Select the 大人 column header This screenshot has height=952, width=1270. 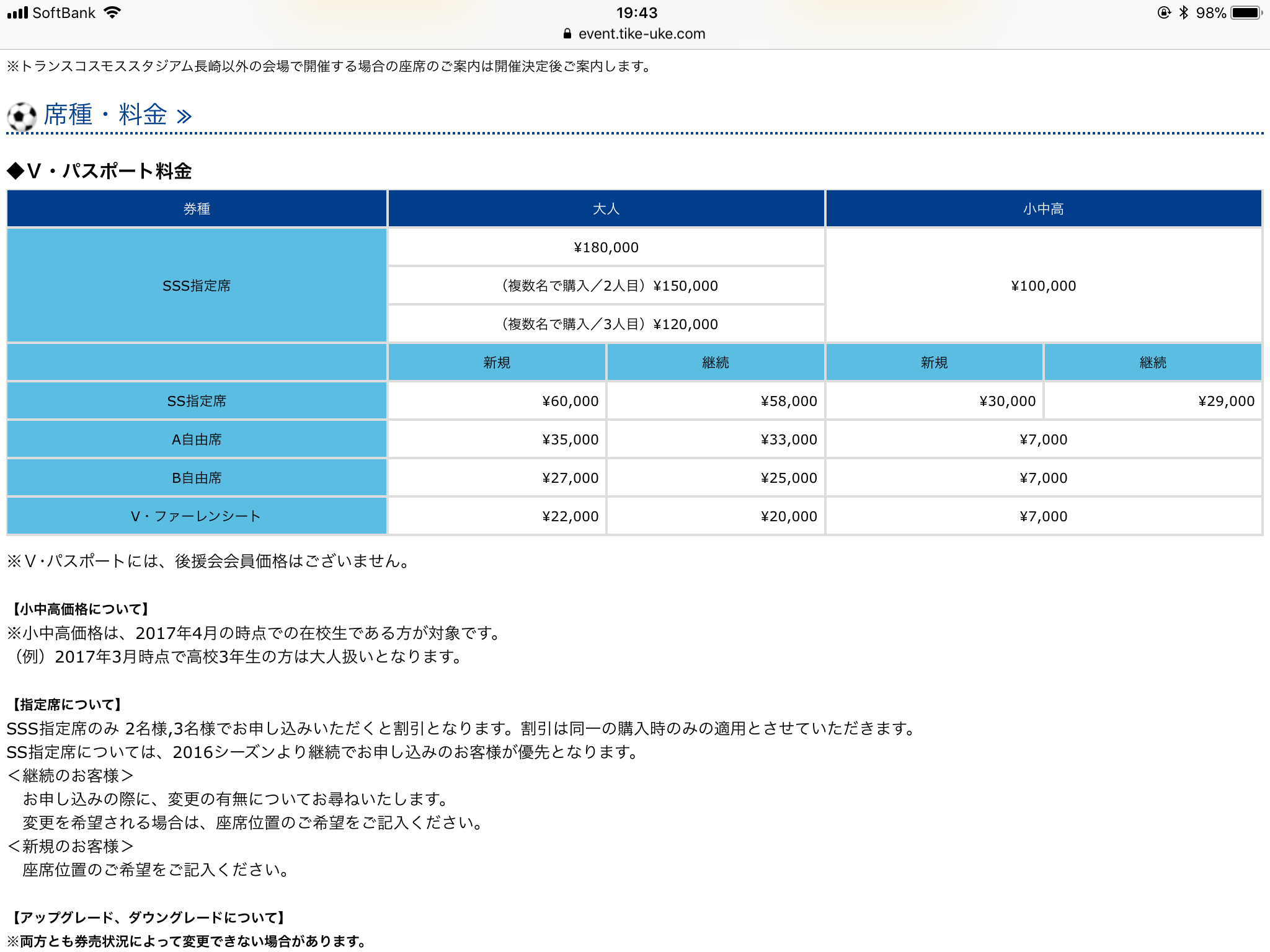coord(606,209)
